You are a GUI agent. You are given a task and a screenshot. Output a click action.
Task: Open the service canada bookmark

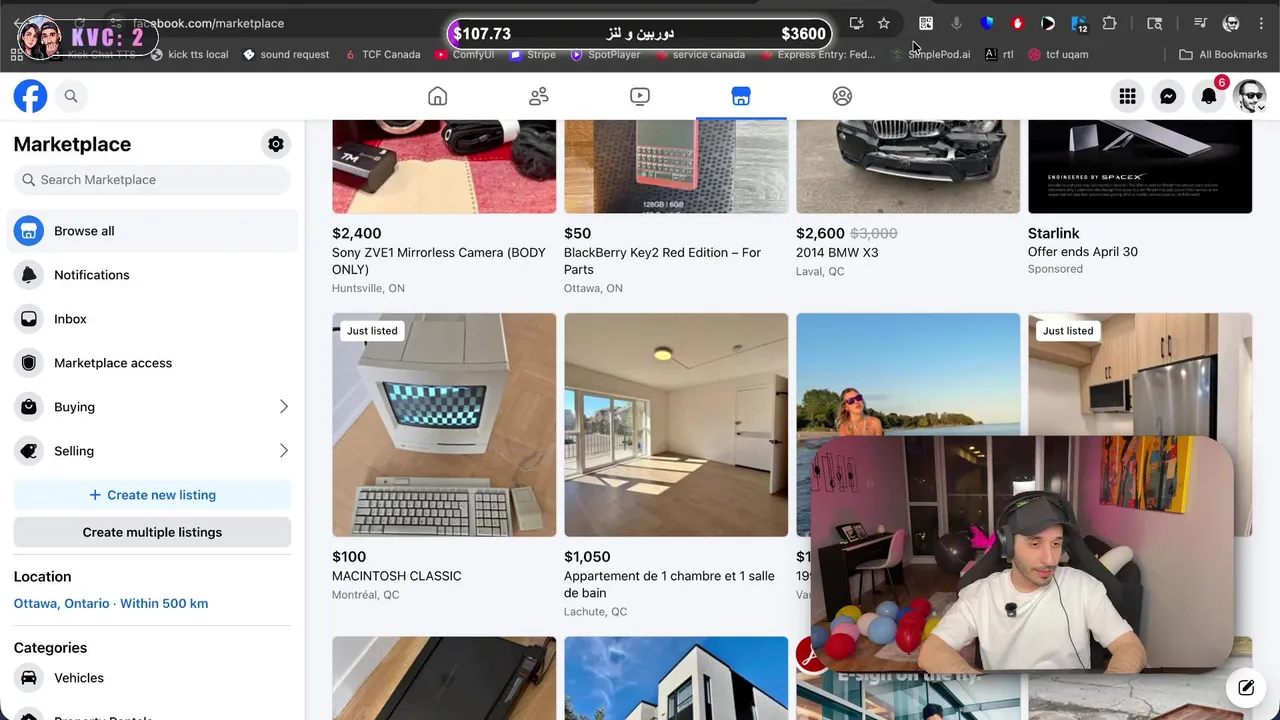[x=699, y=55]
